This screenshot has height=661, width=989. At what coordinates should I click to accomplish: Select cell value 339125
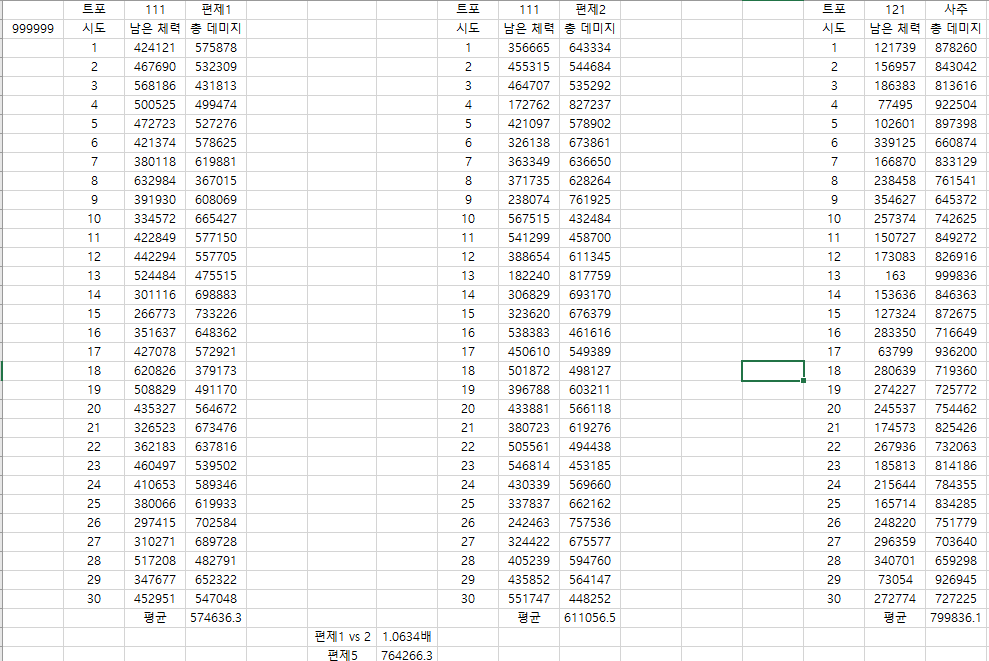[894, 143]
